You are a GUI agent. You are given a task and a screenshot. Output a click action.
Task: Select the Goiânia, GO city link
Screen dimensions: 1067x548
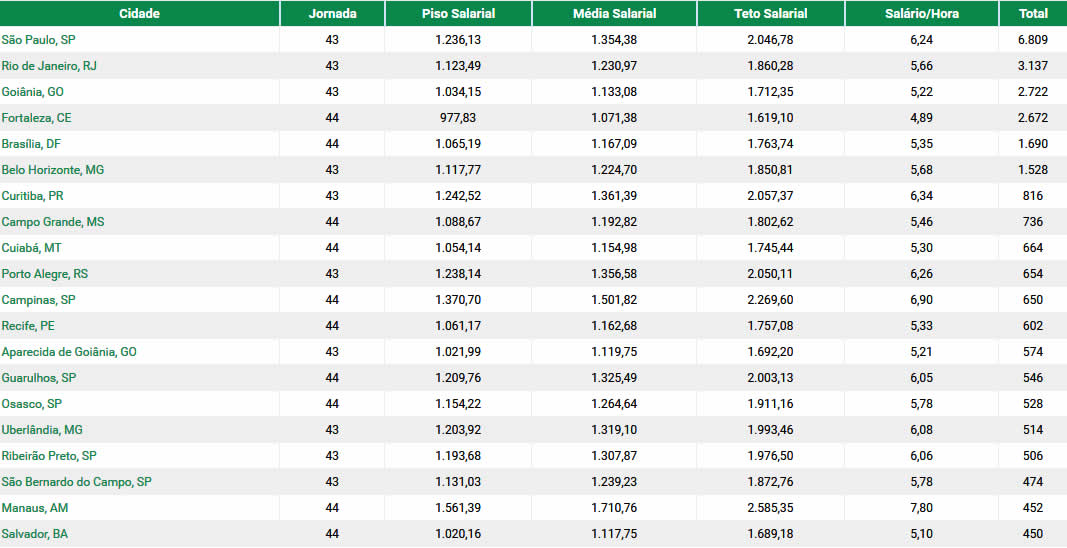[33, 92]
